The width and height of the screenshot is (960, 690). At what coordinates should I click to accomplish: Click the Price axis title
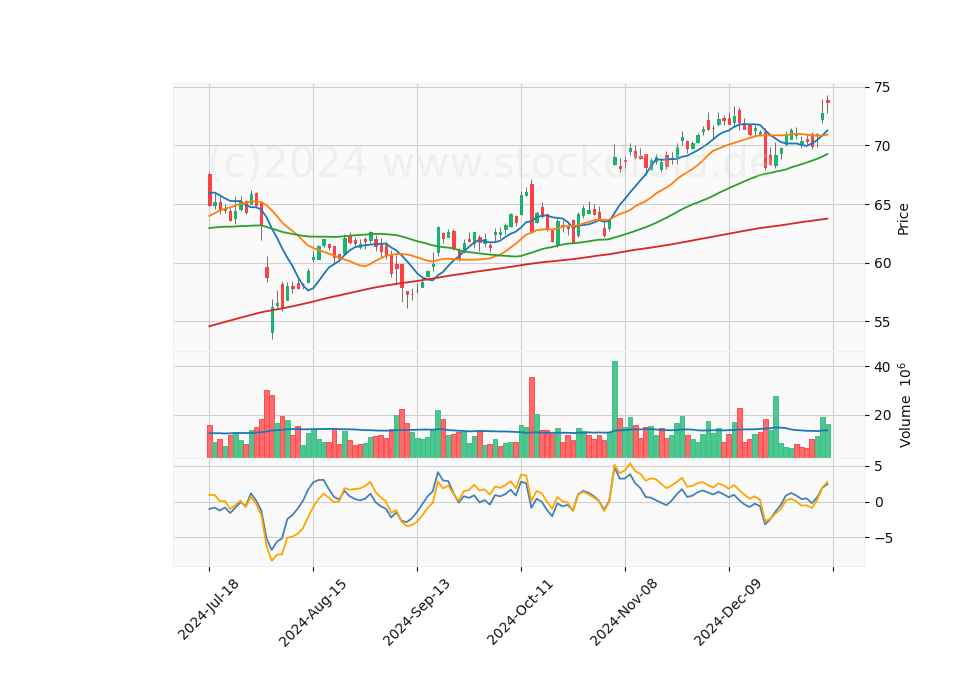coord(903,219)
